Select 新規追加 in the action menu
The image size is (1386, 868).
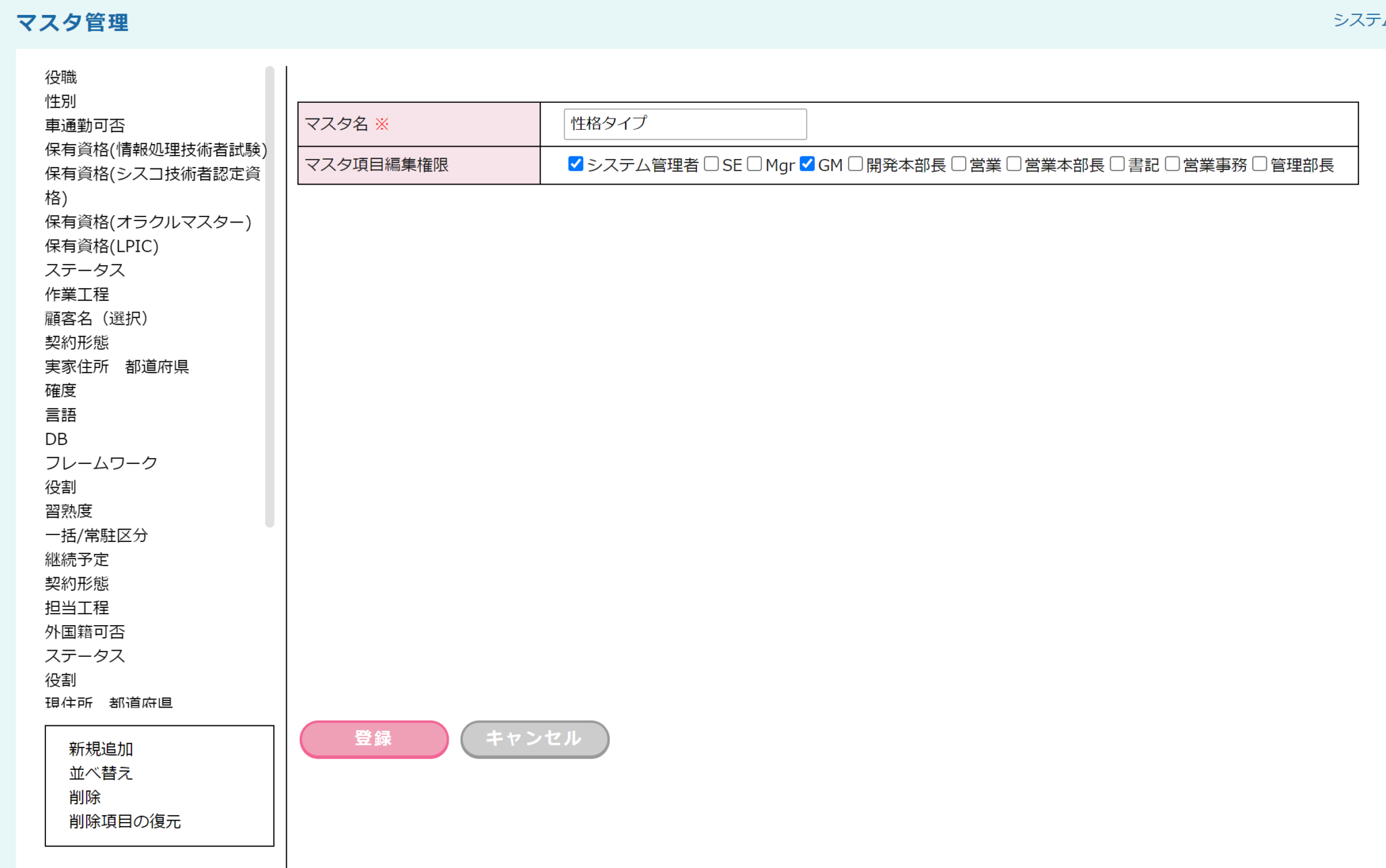pyautogui.click(x=101, y=749)
